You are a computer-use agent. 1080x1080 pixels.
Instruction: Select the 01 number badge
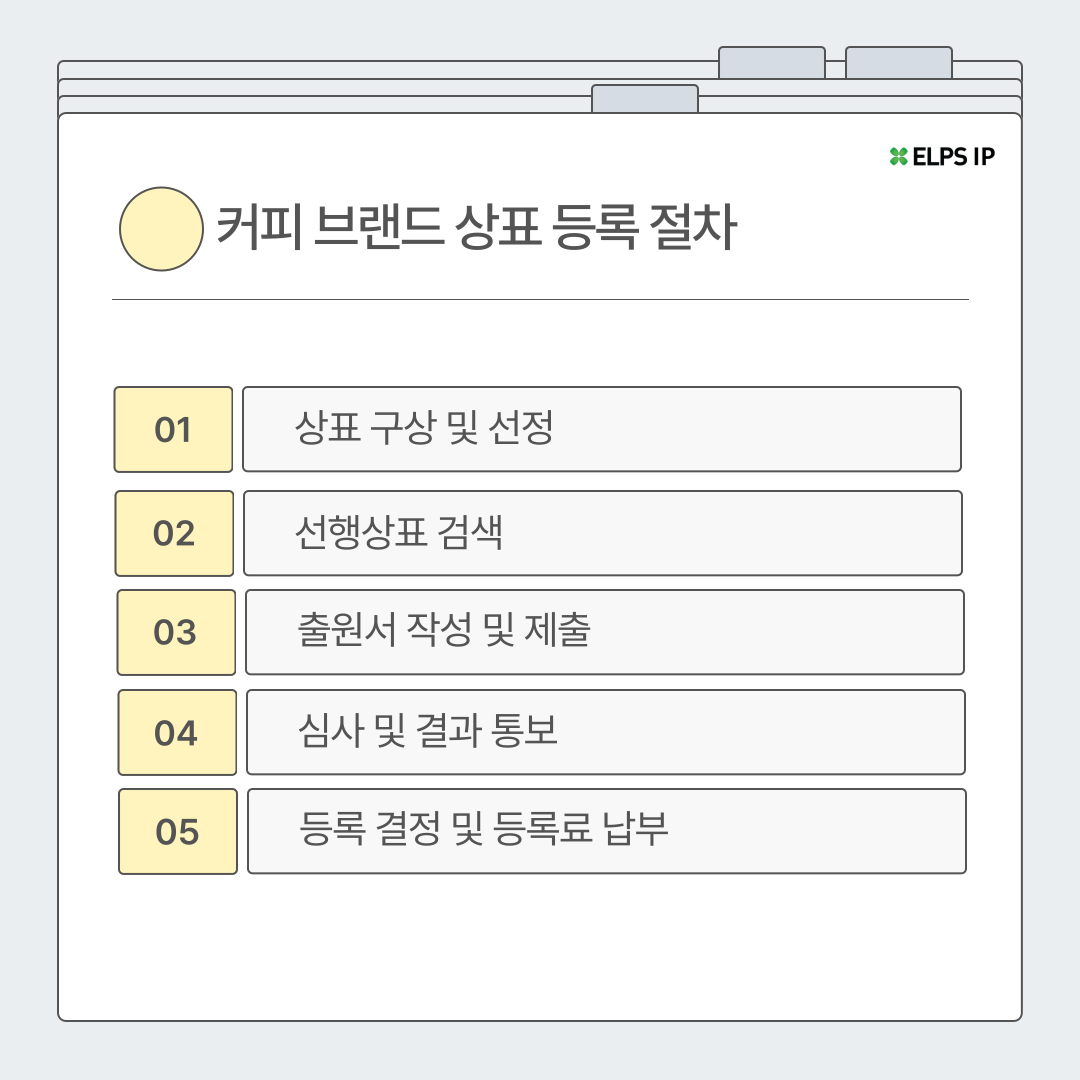174,430
